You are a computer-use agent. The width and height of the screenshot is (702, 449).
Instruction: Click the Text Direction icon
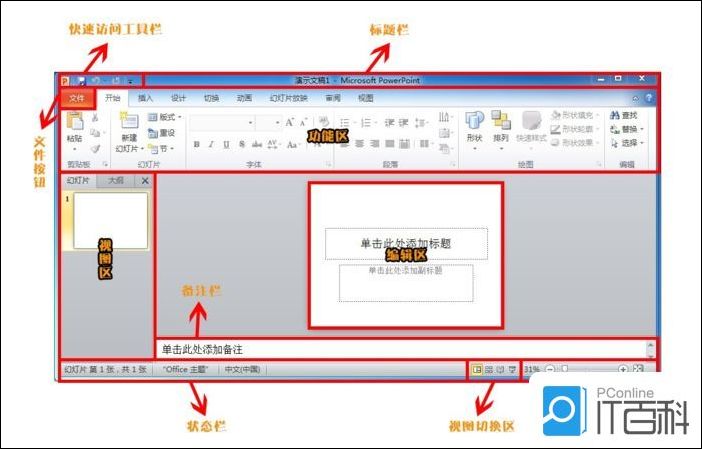click(x=445, y=117)
